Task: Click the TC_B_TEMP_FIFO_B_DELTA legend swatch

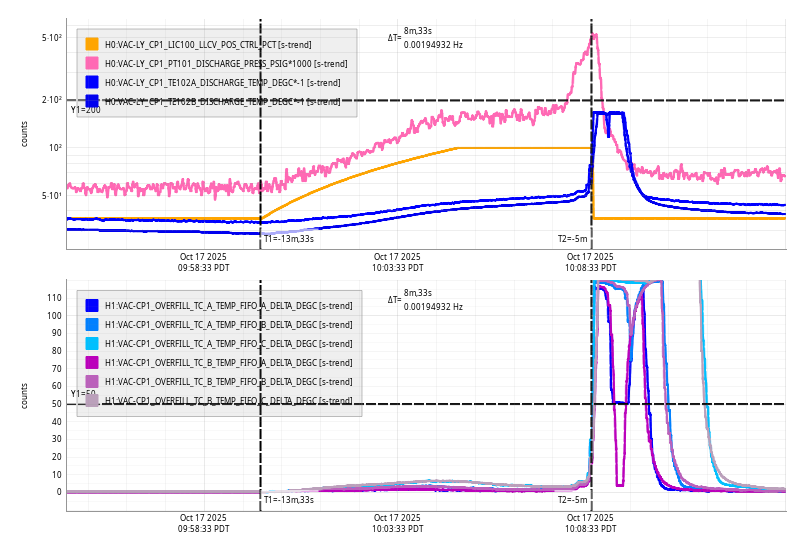Action: point(92,381)
